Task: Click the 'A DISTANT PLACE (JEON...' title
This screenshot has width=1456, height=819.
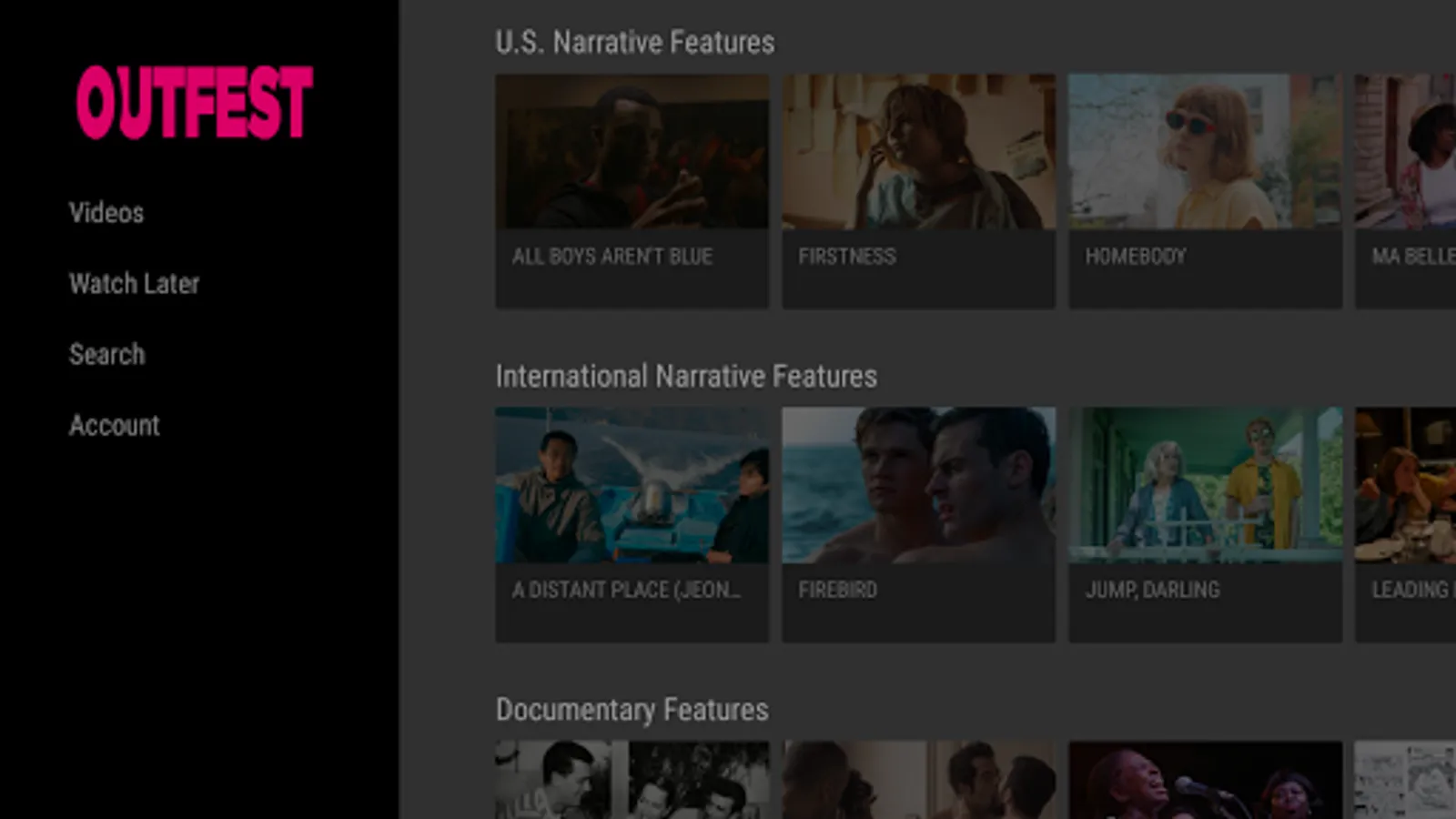Action: (x=626, y=591)
